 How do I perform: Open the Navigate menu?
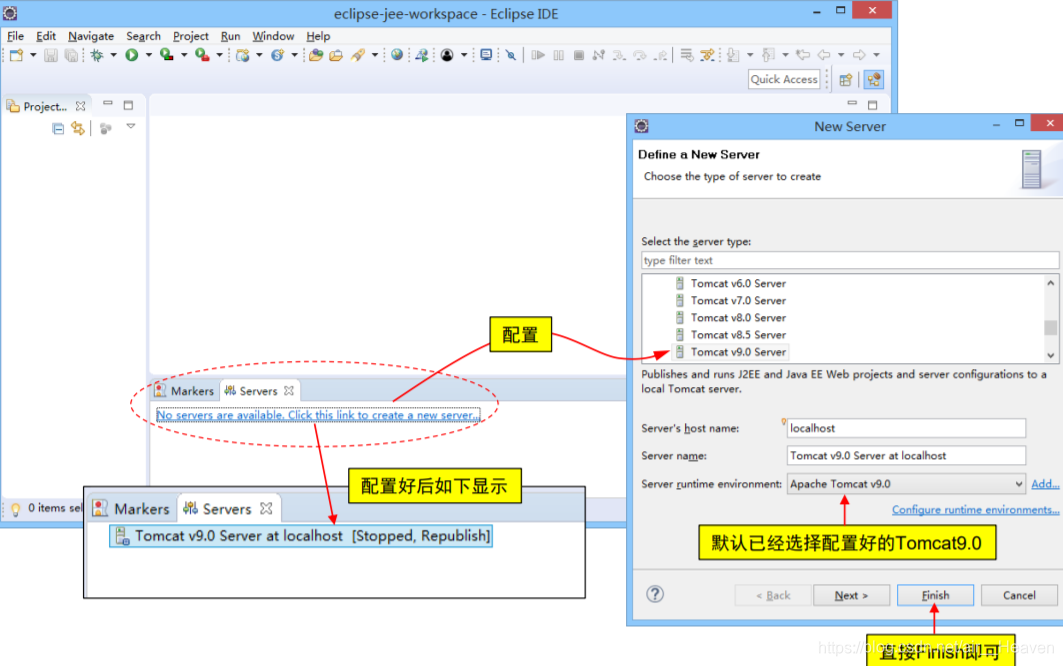91,36
